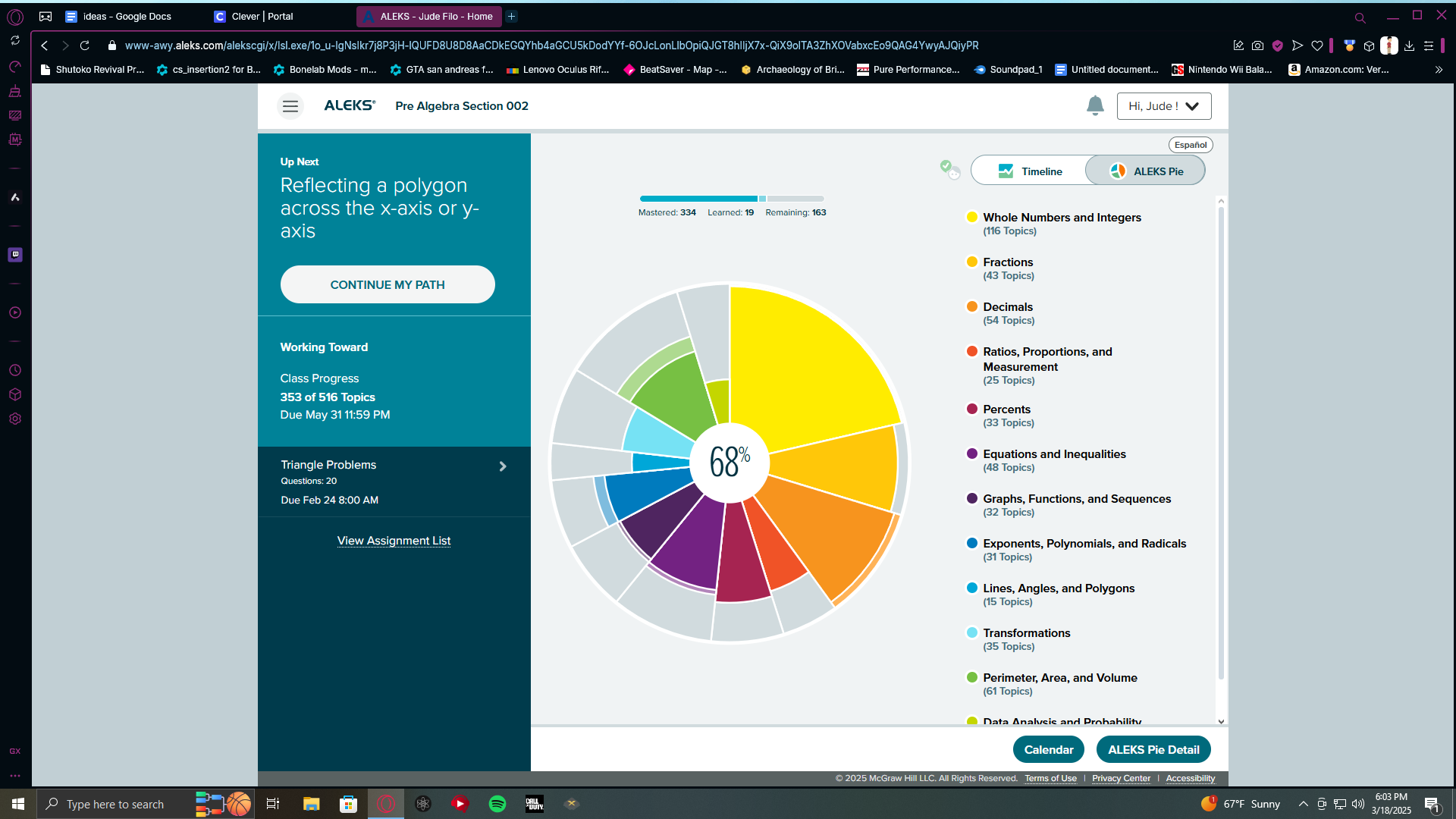The width and height of the screenshot is (1456, 819).
Task: Expand the 'Hi, Jude !' account dropdown
Action: pyautogui.click(x=1164, y=106)
